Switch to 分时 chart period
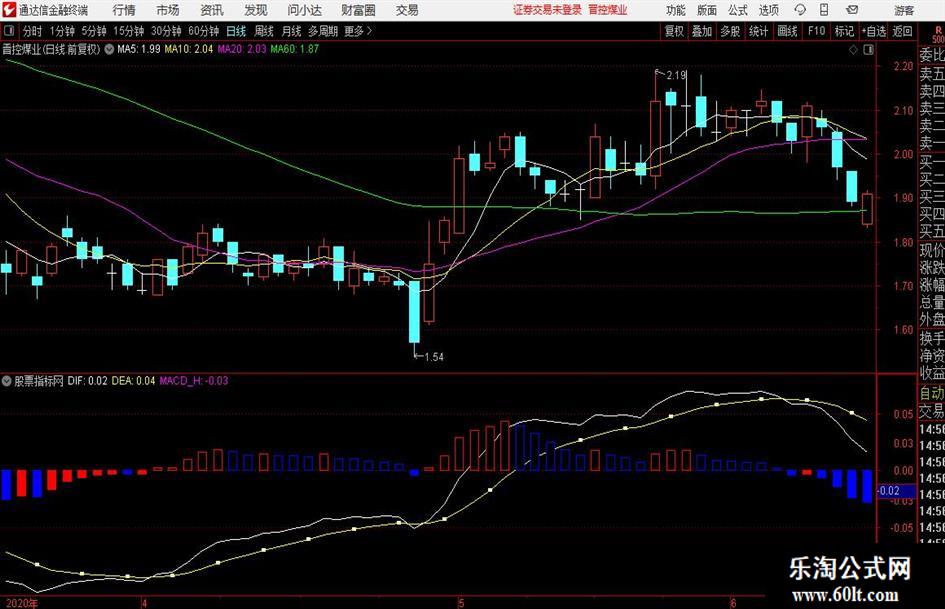Viewport: 945px width, 609px height. [33, 31]
